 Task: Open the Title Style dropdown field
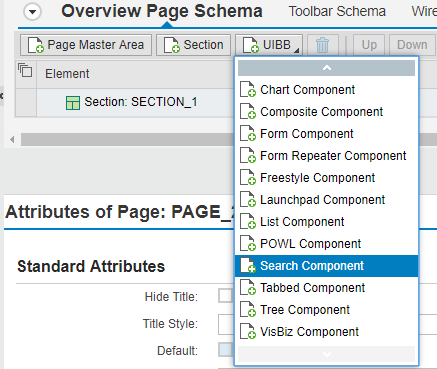227,324
